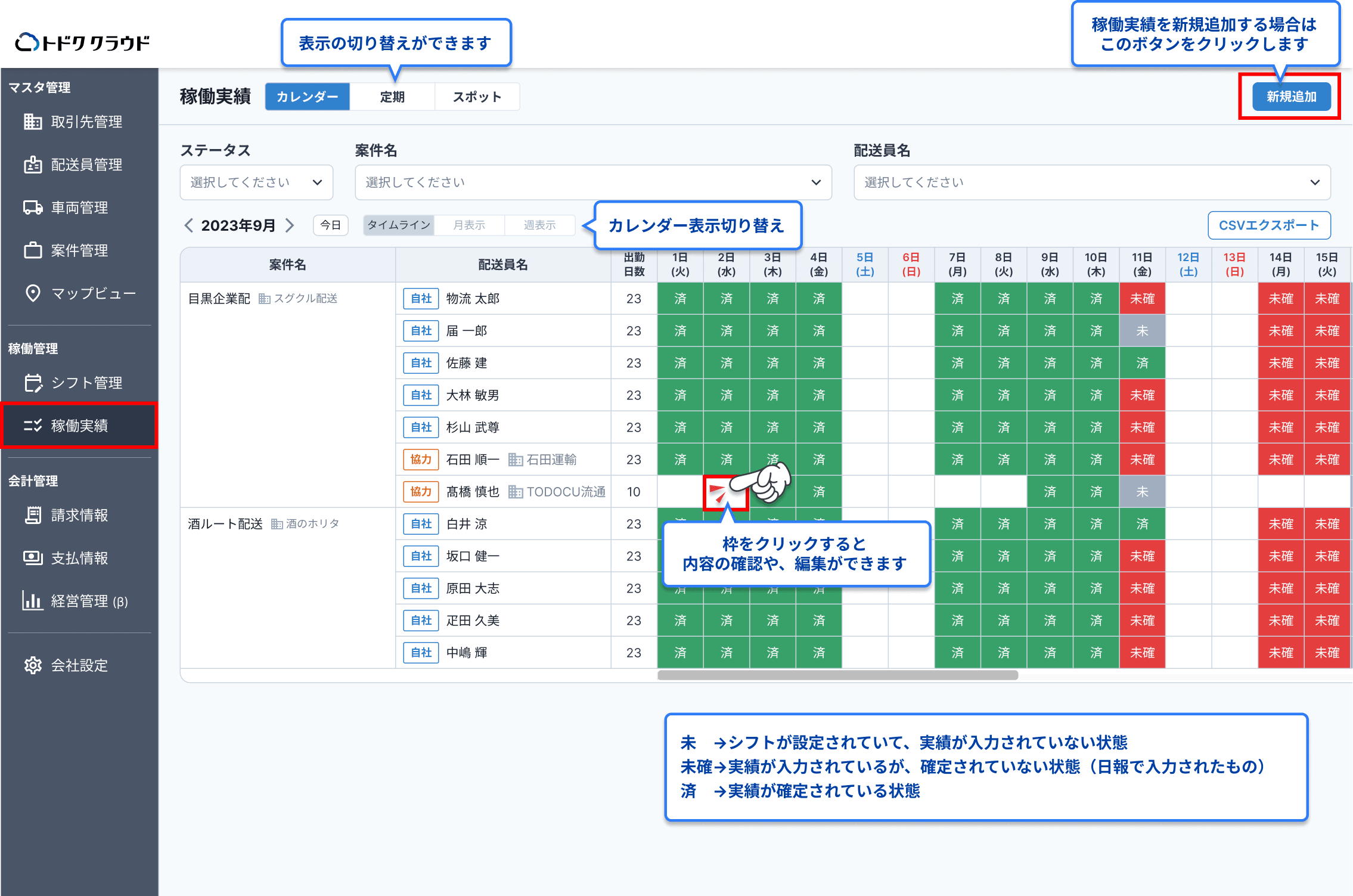Switch to the スポット tab
This screenshot has height=896, width=1353.
point(477,97)
